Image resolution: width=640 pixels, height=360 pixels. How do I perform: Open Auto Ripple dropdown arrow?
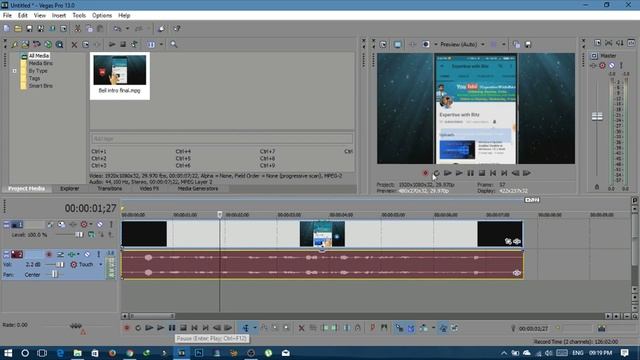point(433,328)
